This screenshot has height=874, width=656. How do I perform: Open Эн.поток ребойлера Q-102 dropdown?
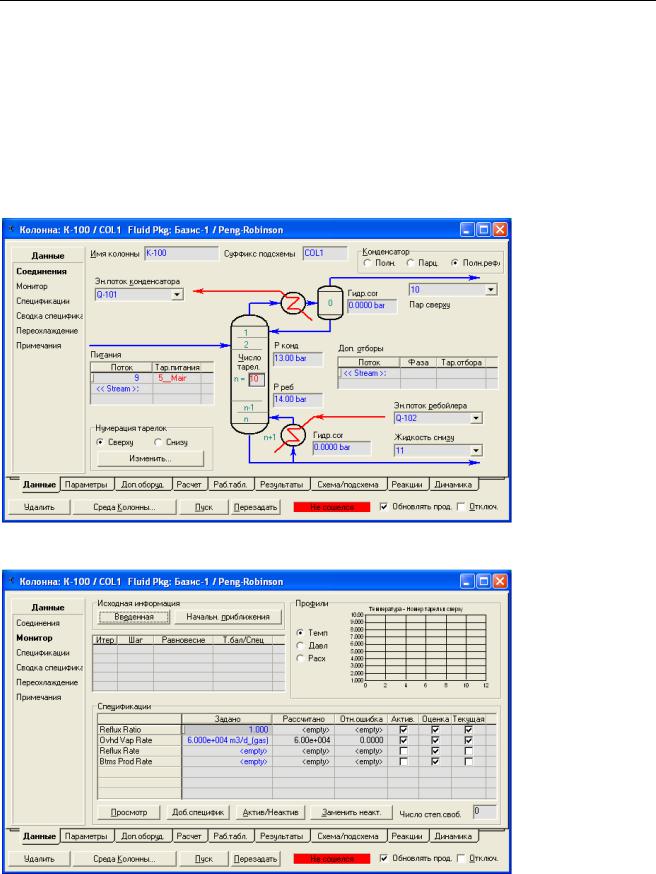[x=476, y=418]
